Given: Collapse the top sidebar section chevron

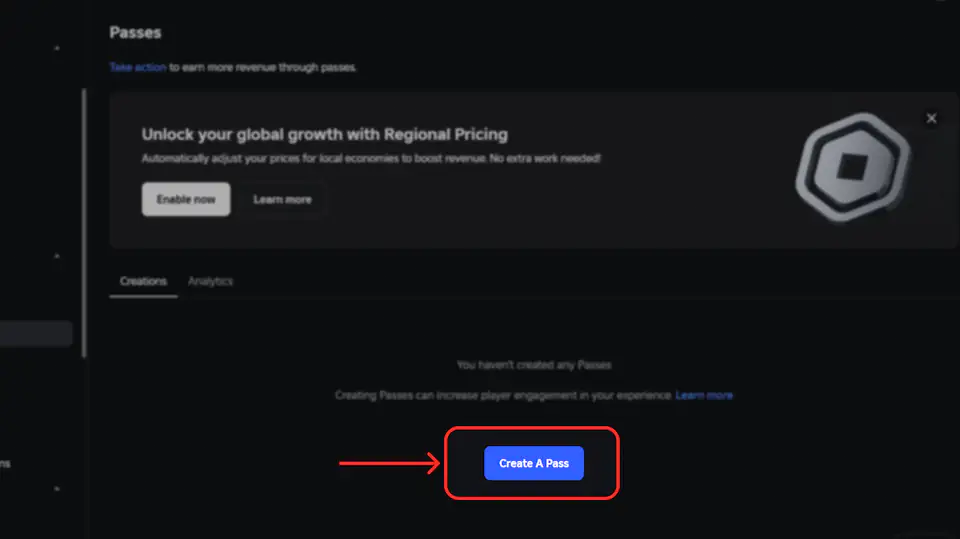Looking at the screenshot, I should tap(57, 48).
